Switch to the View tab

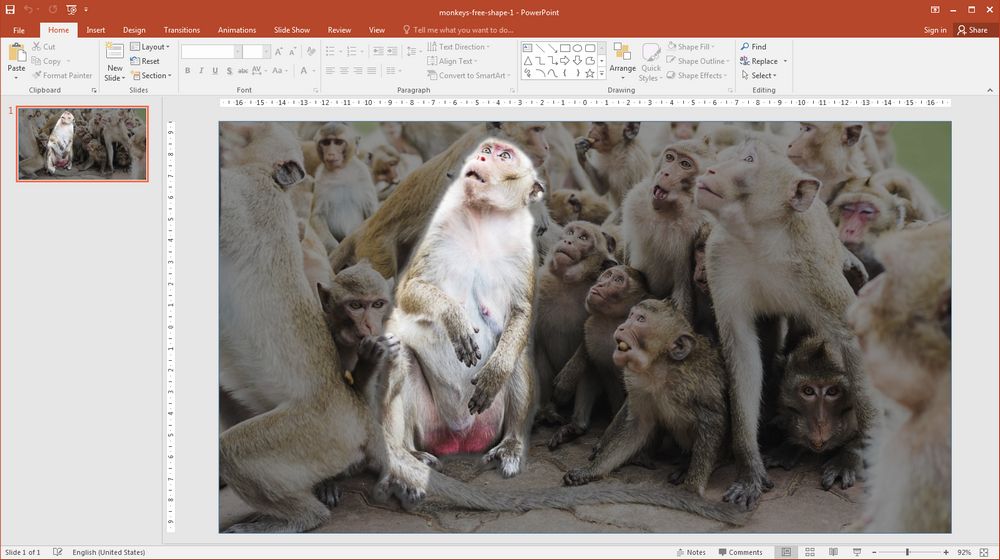[x=377, y=30]
